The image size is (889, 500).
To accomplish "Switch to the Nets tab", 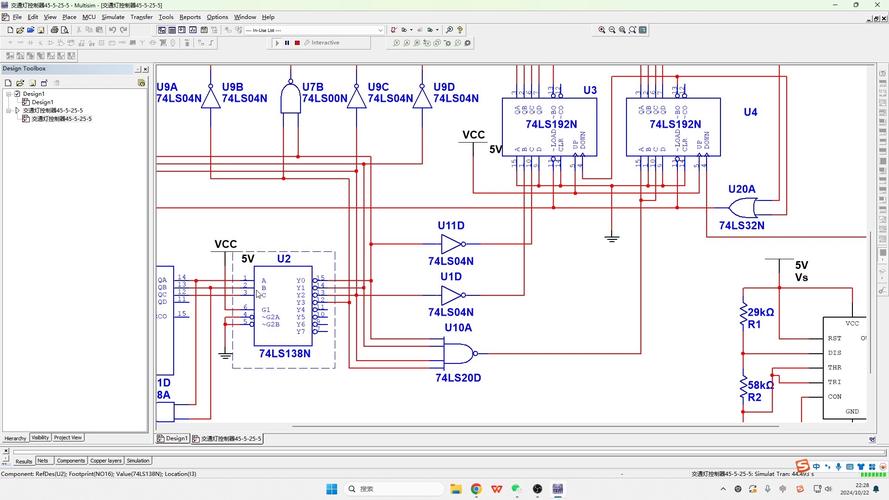I will 43,461.
